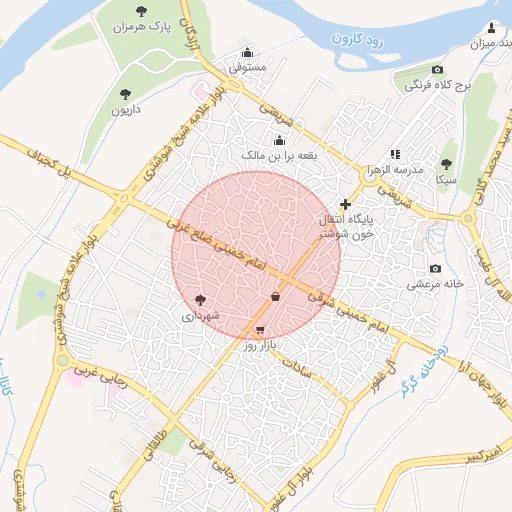Click the tree icon above شهرداری
The image size is (512, 512).
(200, 300)
